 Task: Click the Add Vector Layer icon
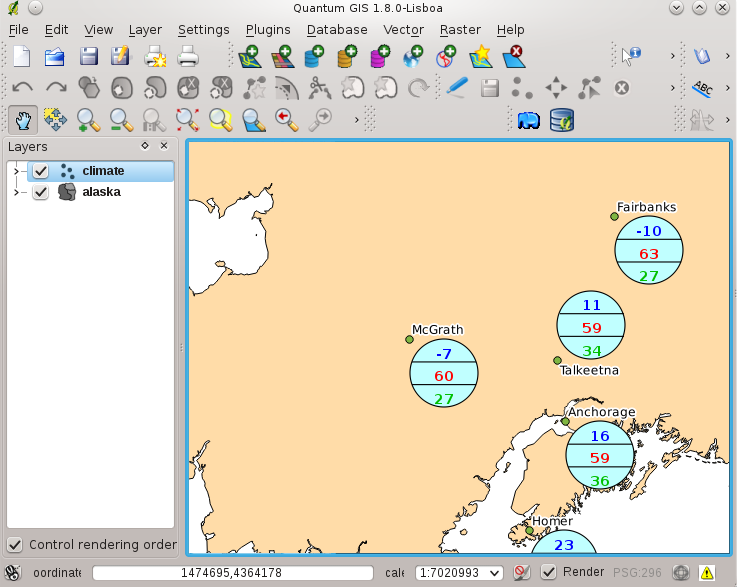coord(250,56)
